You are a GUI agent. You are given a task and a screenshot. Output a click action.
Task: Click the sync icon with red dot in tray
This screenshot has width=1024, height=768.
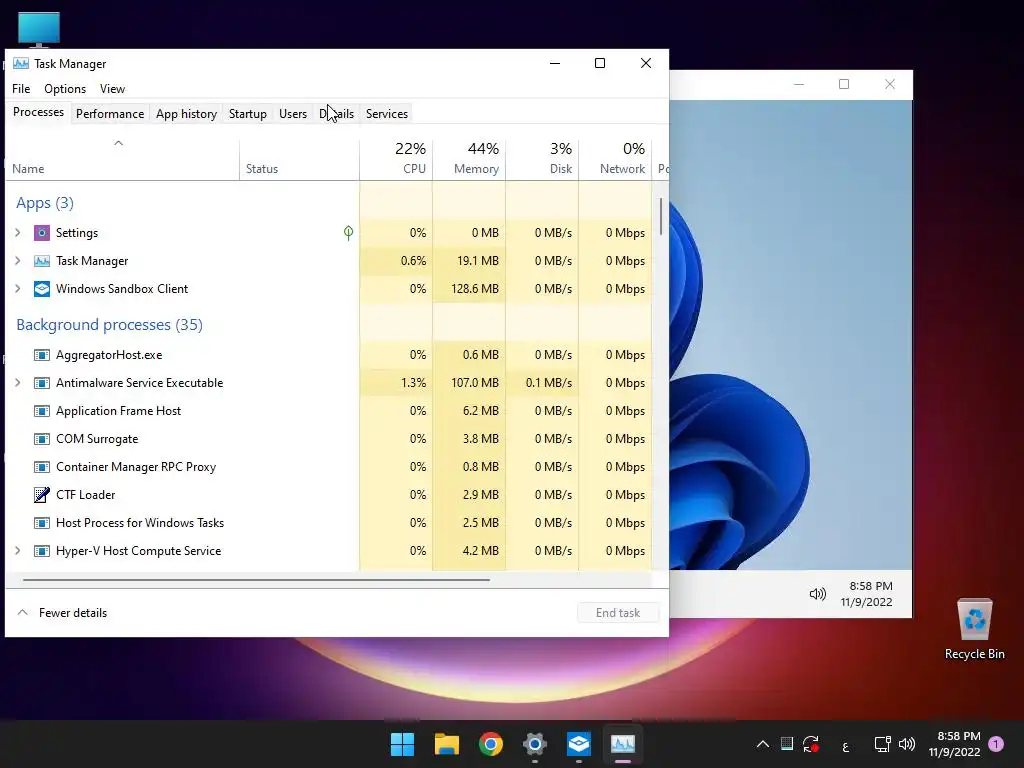[811, 744]
